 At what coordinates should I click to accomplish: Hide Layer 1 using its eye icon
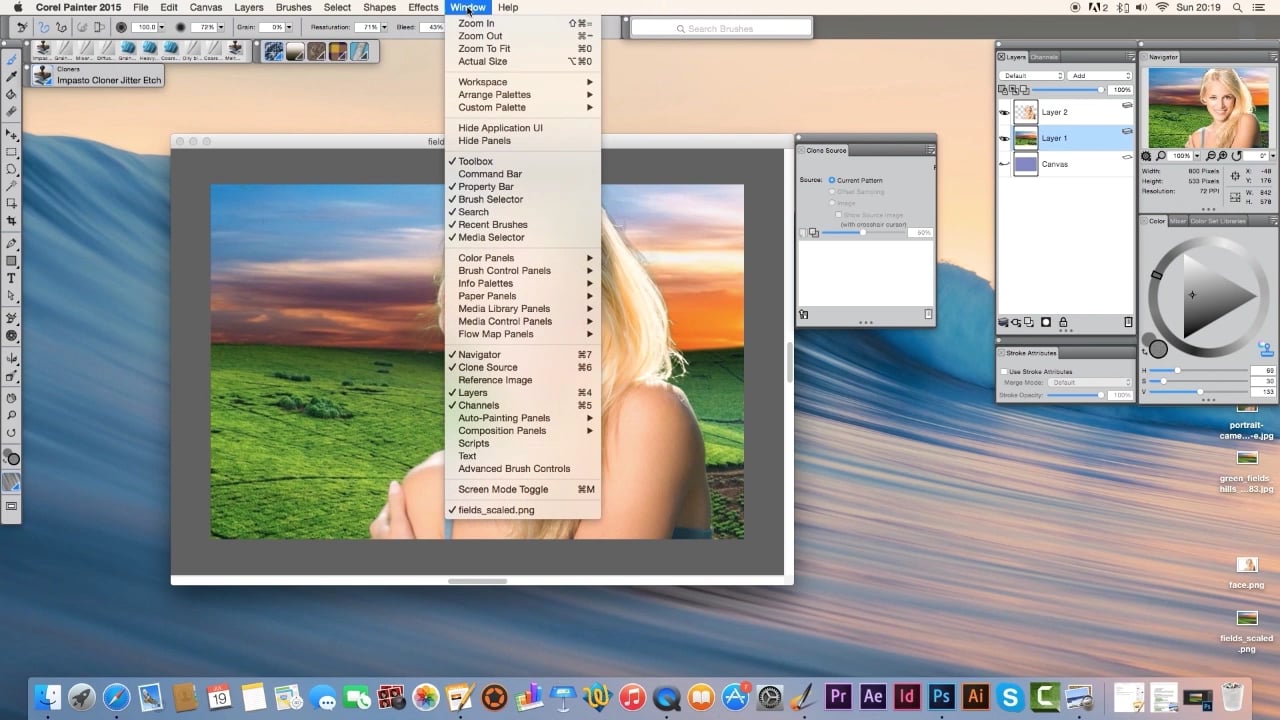1004,138
